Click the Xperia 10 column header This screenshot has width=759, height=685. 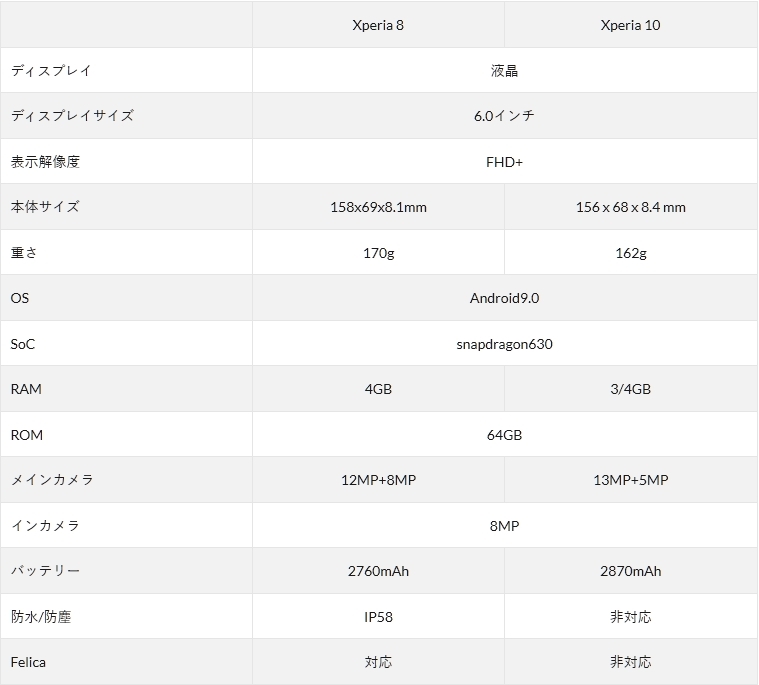pyautogui.click(x=630, y=25)
